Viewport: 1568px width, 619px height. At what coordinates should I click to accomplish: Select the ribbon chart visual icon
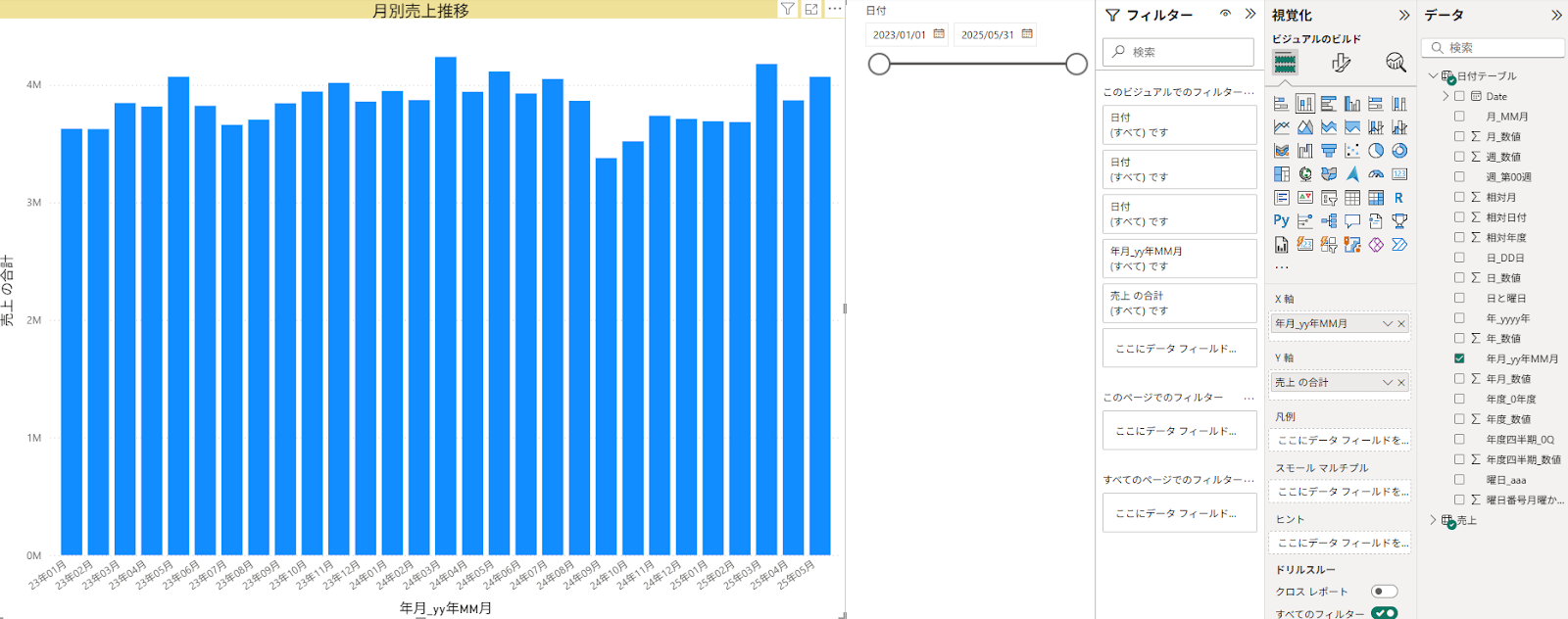click(x=1282, y=151)
